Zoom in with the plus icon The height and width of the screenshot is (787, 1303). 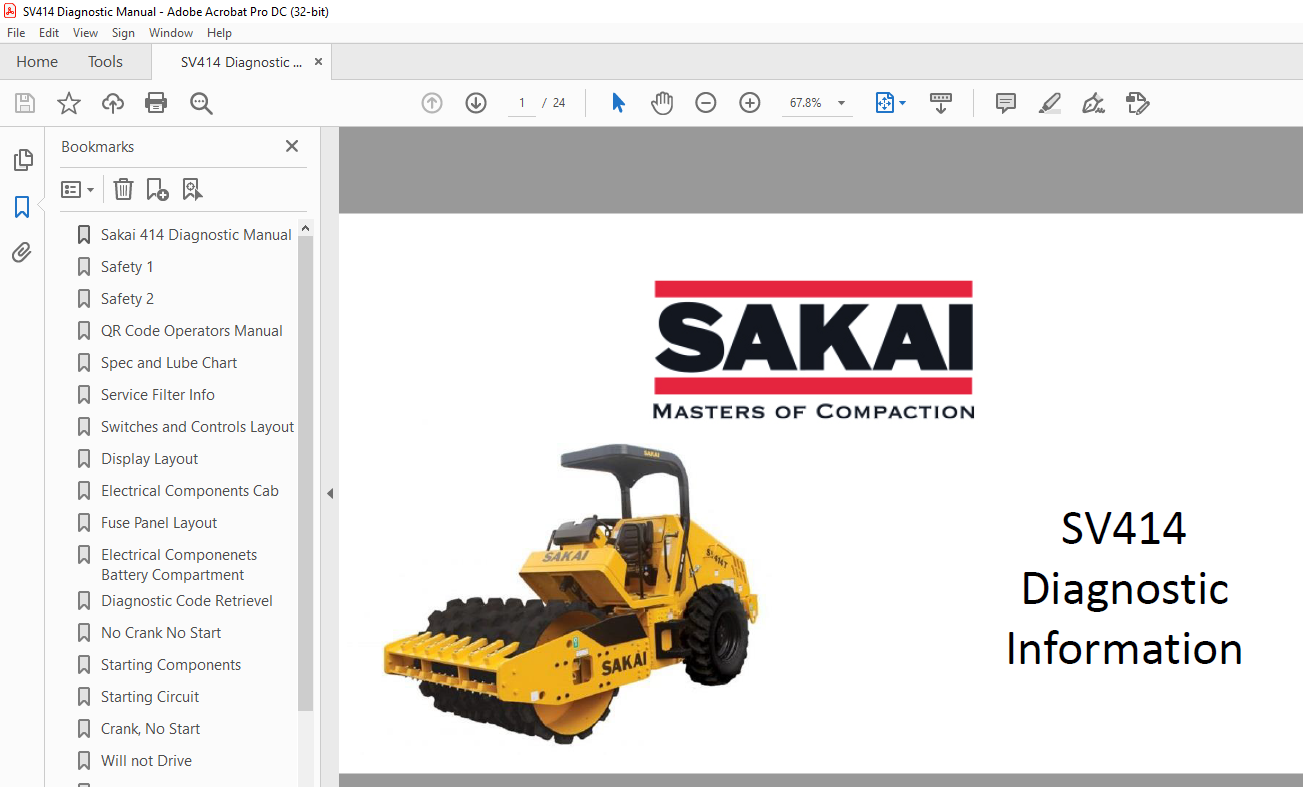pos(750,103)
